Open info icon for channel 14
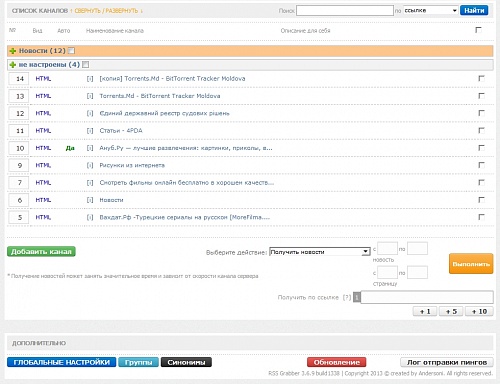This screenshot has width=500, height=384. (x=90, y=79)
